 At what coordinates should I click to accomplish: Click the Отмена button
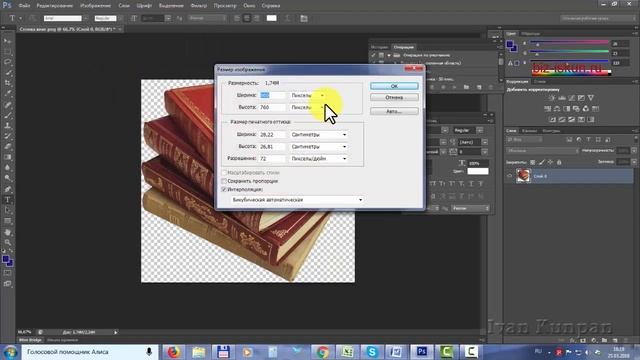pos(394,98)
